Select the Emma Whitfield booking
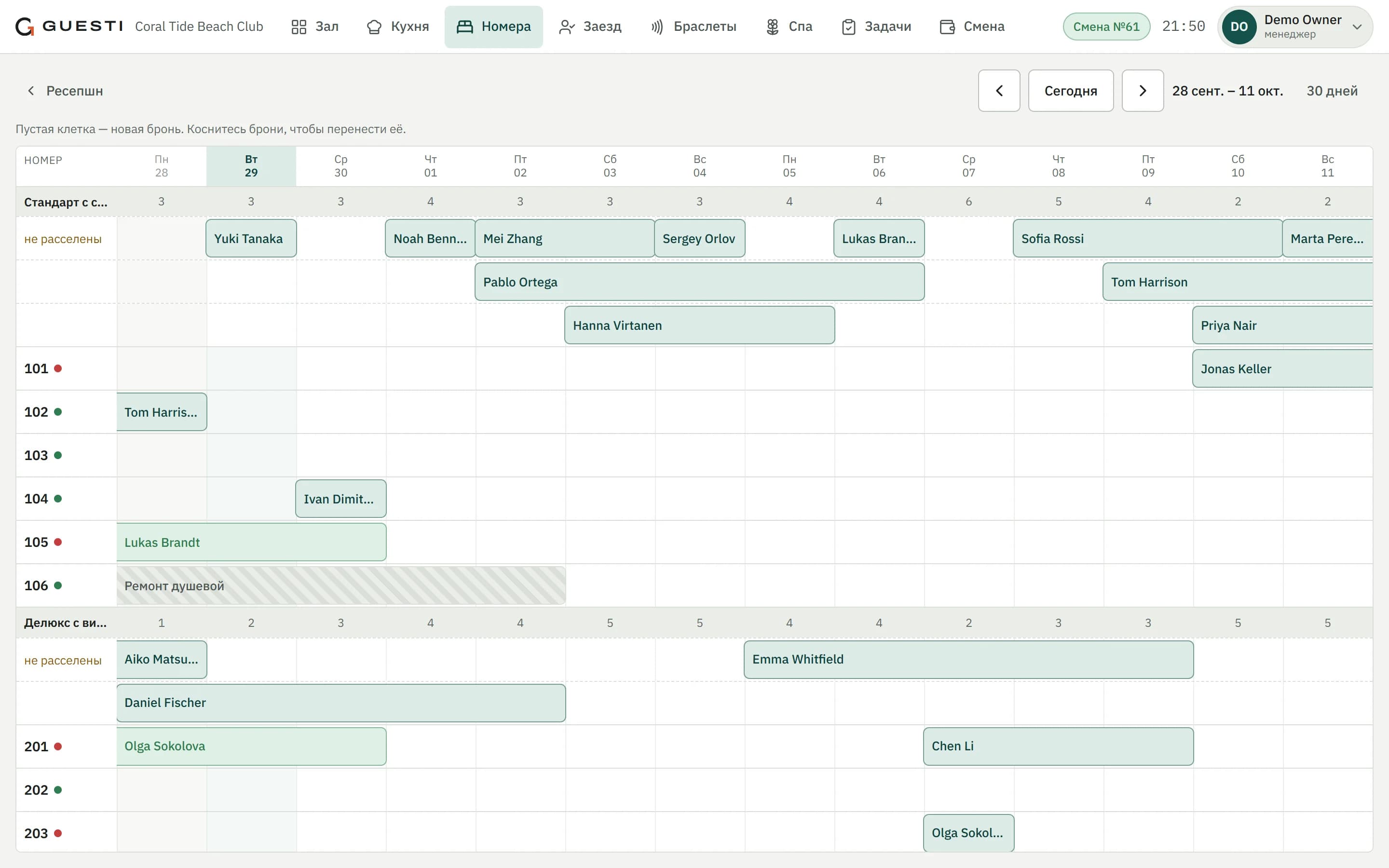This screenshot has height=868, width=1389. 968,659
